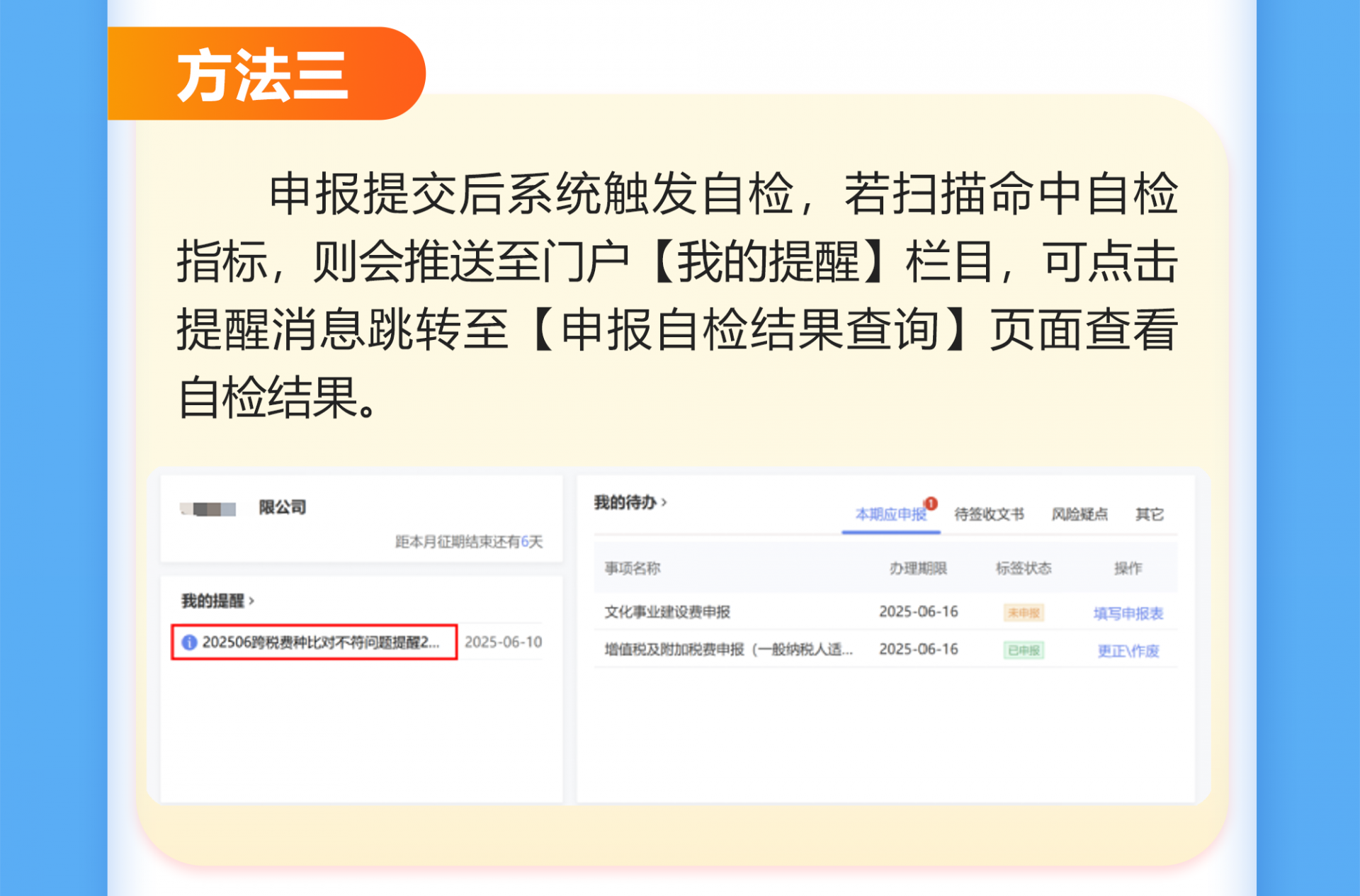This screenshot has height=896, width=1360.
Task: Expand 我的提醒 via its chevron arrow
Action: (x=251, y=601)
